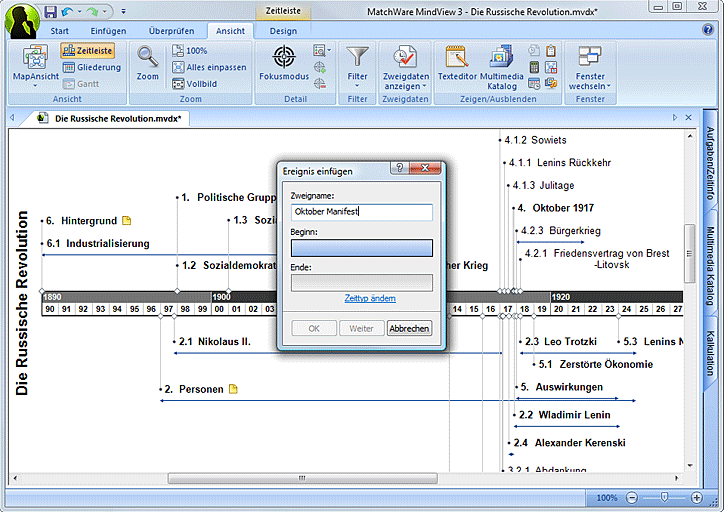Image resolution: width=724 pixels, height=512 pixels.
Task: Click the calendar with clock icon
Action: tap(534, 84)
